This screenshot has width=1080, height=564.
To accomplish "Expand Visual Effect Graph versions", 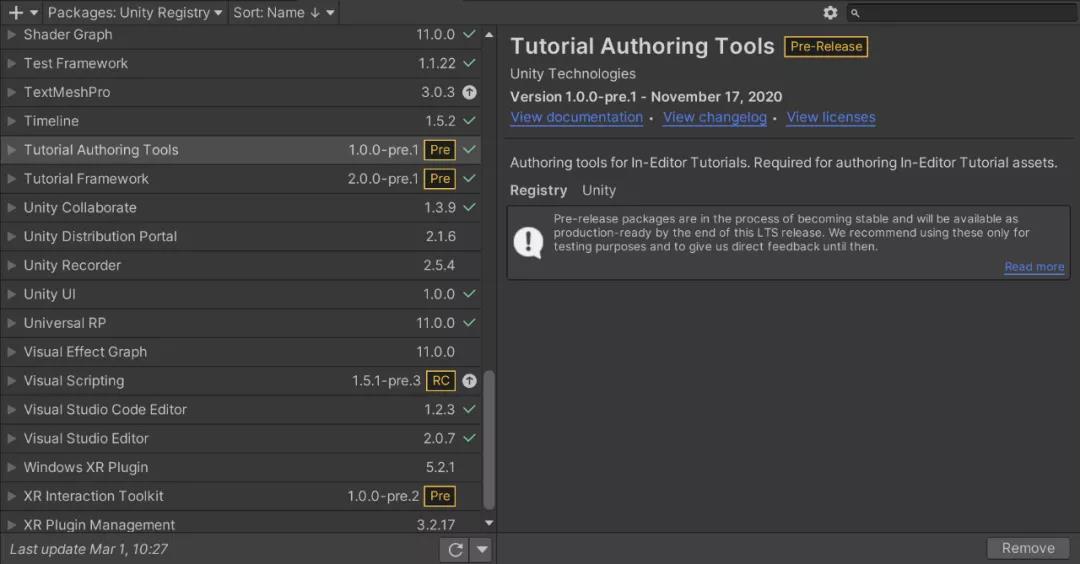I will (12, 352).
